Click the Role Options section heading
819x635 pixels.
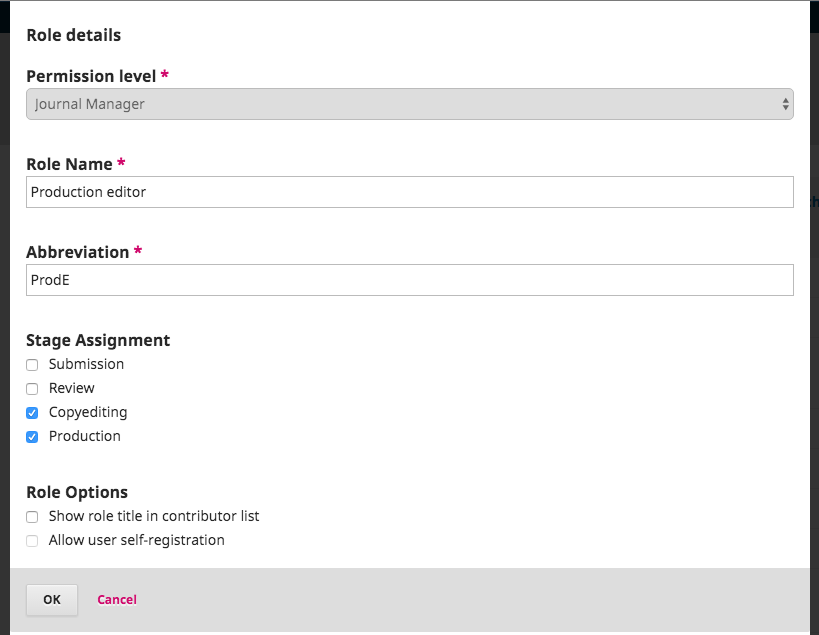click(77, 492)
